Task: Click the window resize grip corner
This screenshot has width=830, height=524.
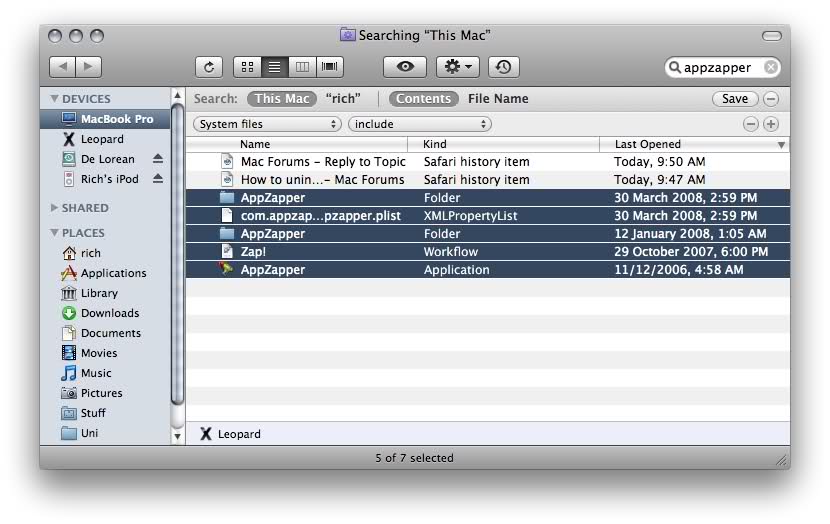Action: (x=782, y=460)
